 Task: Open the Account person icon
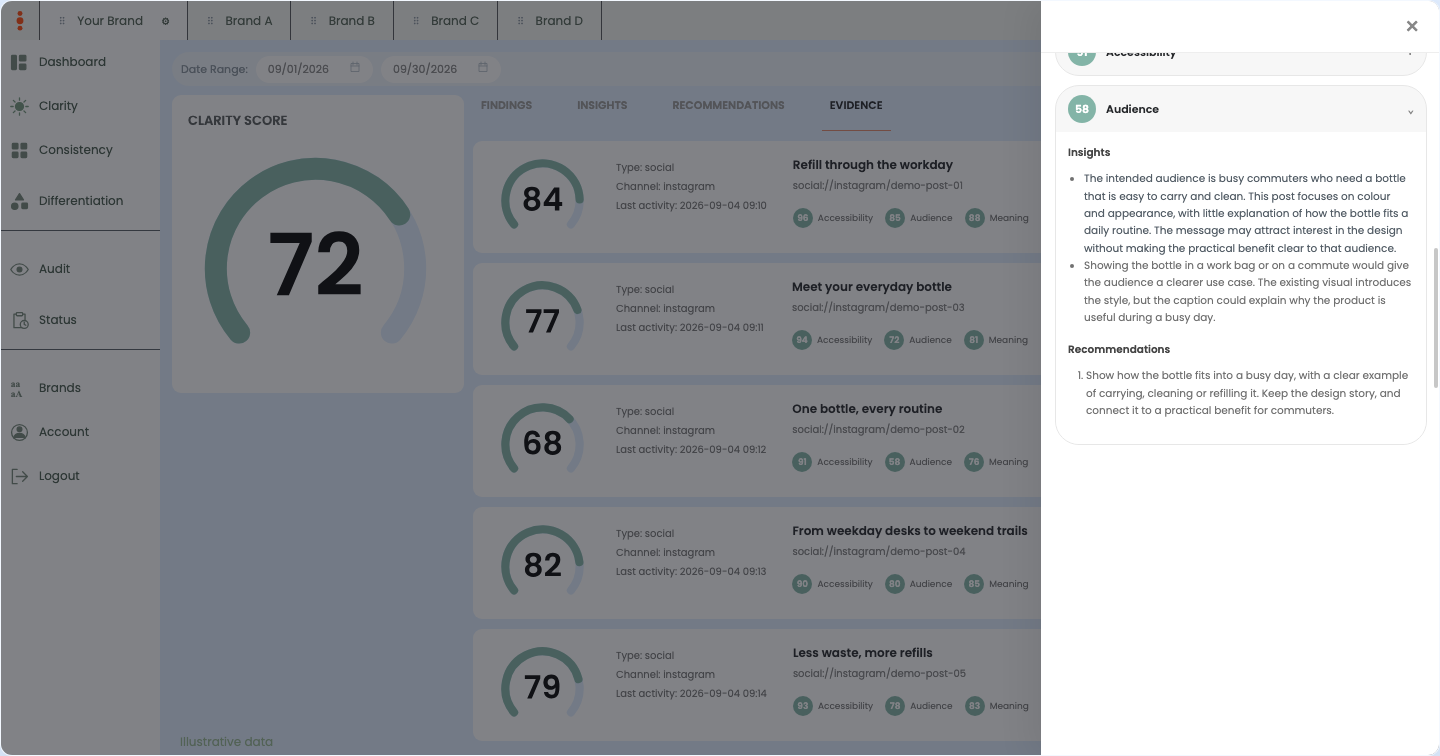point(19,432)
